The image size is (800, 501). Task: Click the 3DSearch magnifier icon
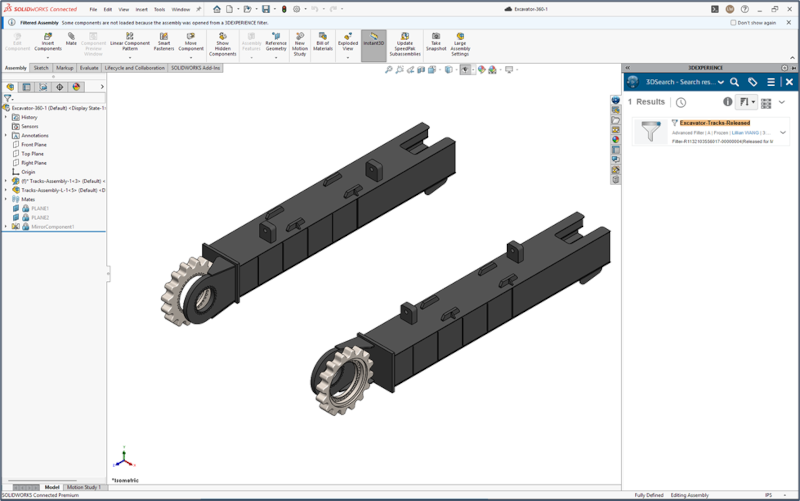[x=734, y=82]
